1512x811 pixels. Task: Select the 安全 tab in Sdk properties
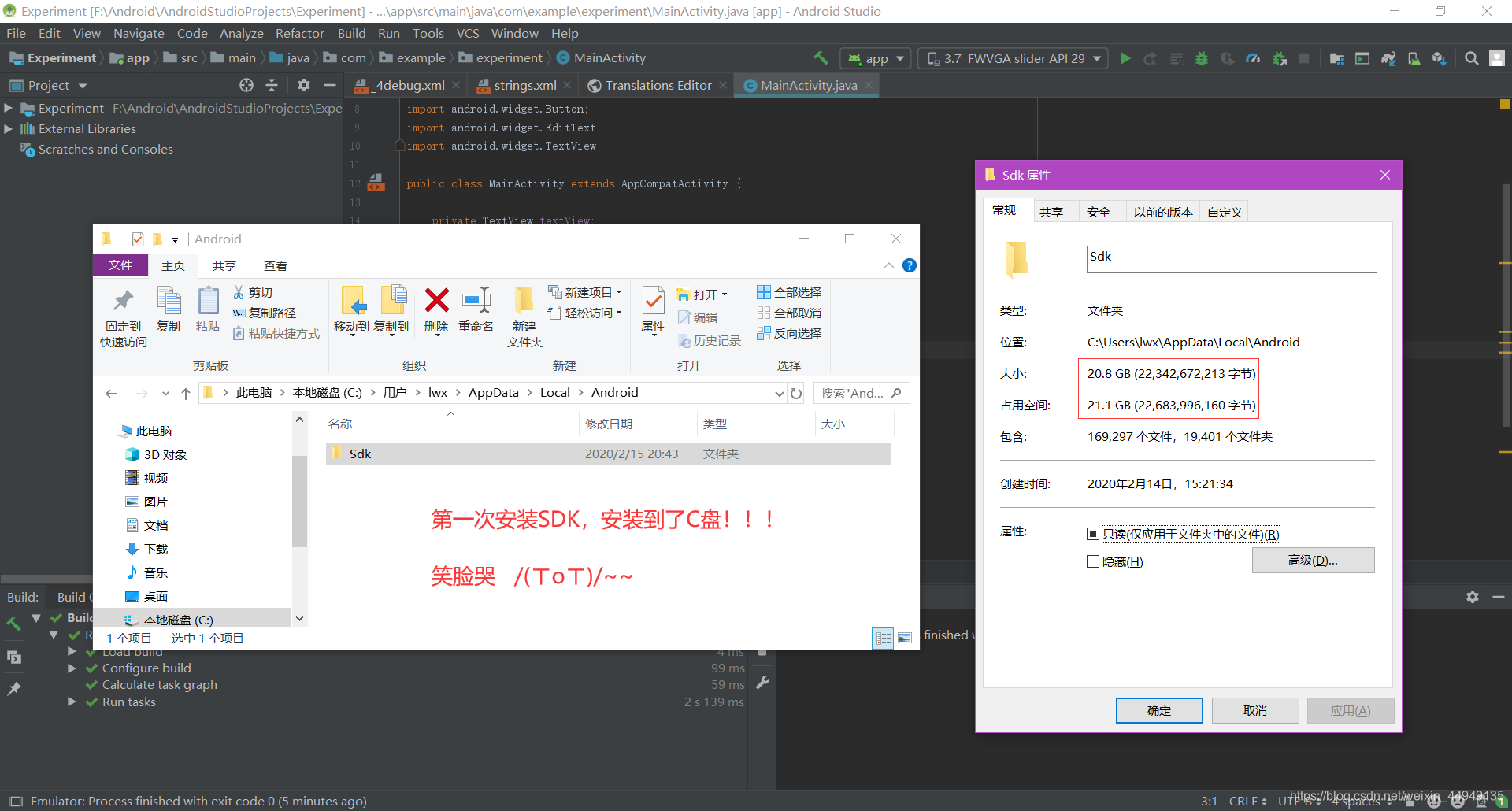(1099, 212)
